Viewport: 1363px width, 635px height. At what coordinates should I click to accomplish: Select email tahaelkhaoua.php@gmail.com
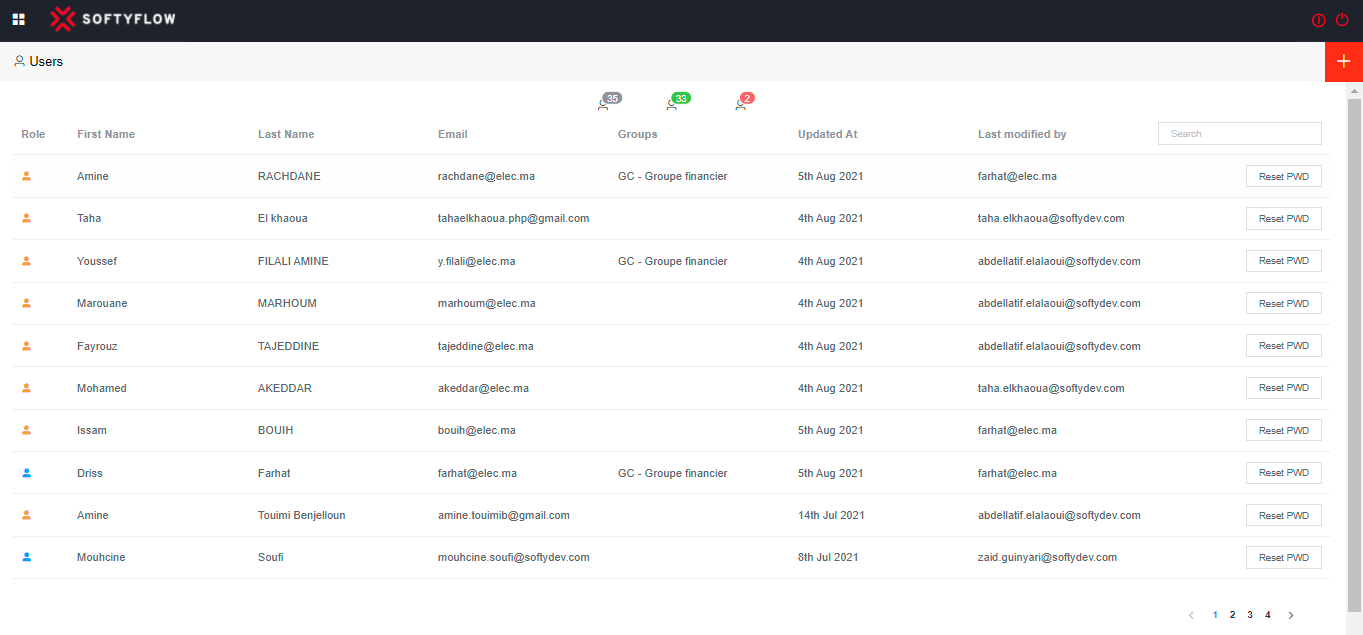(x=514, y=218)
